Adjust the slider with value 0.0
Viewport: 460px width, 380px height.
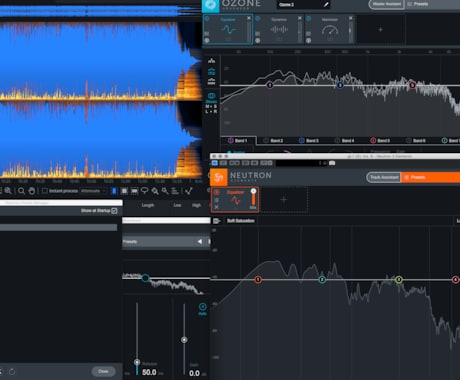coord(184,340)
